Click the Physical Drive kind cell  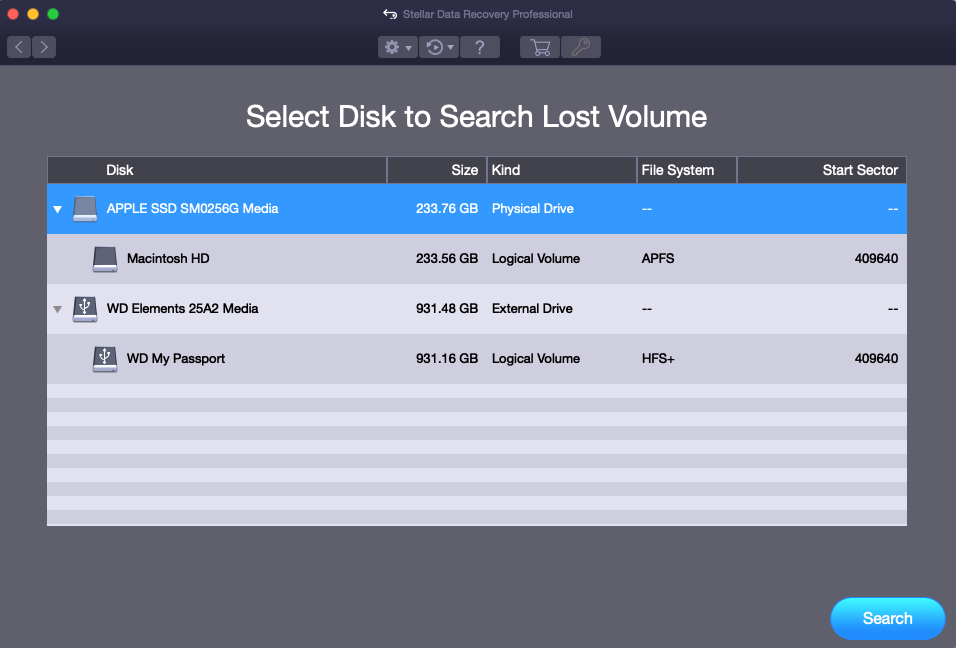tap(533, 208)
